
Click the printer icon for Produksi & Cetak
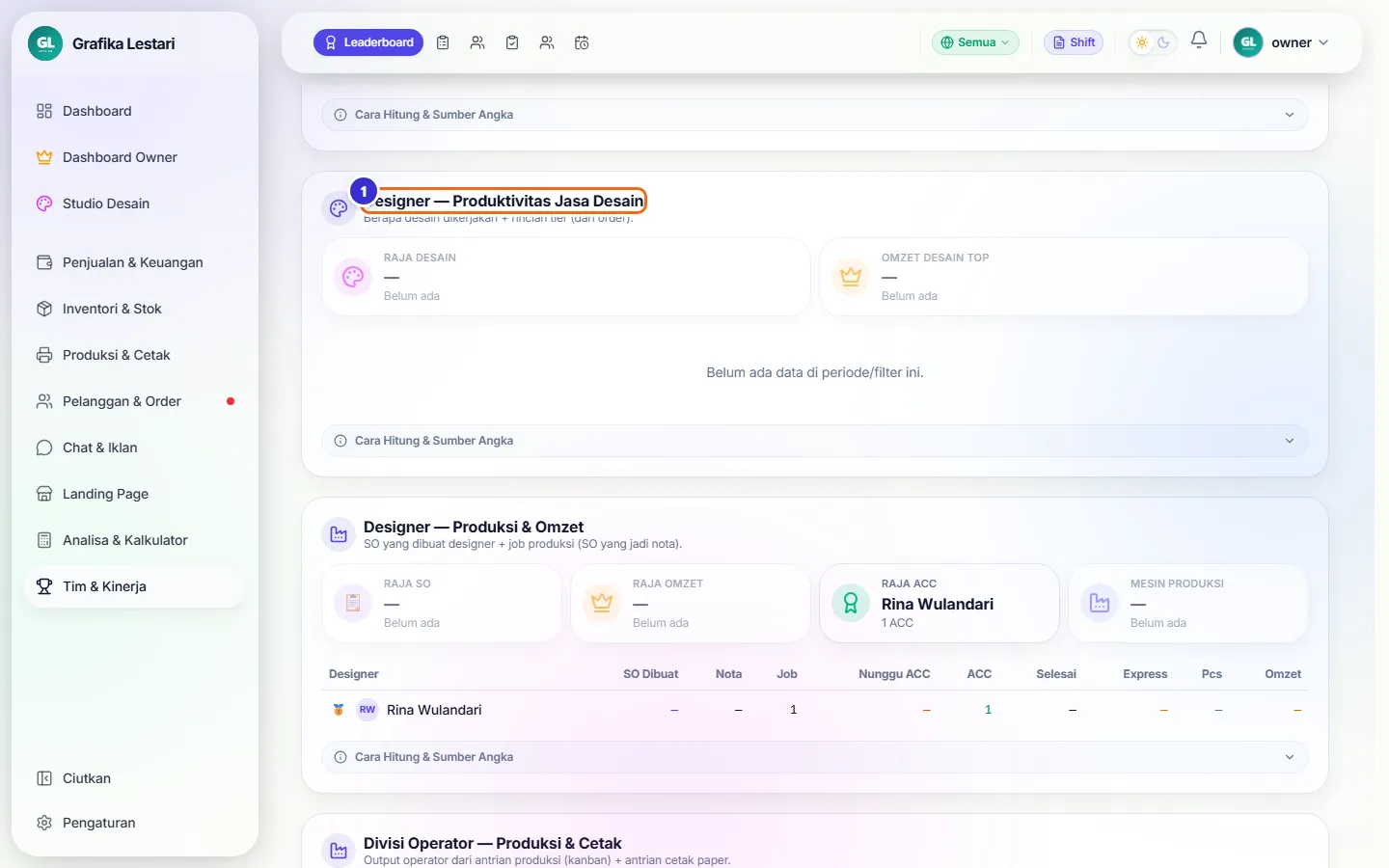click(44, 355)
